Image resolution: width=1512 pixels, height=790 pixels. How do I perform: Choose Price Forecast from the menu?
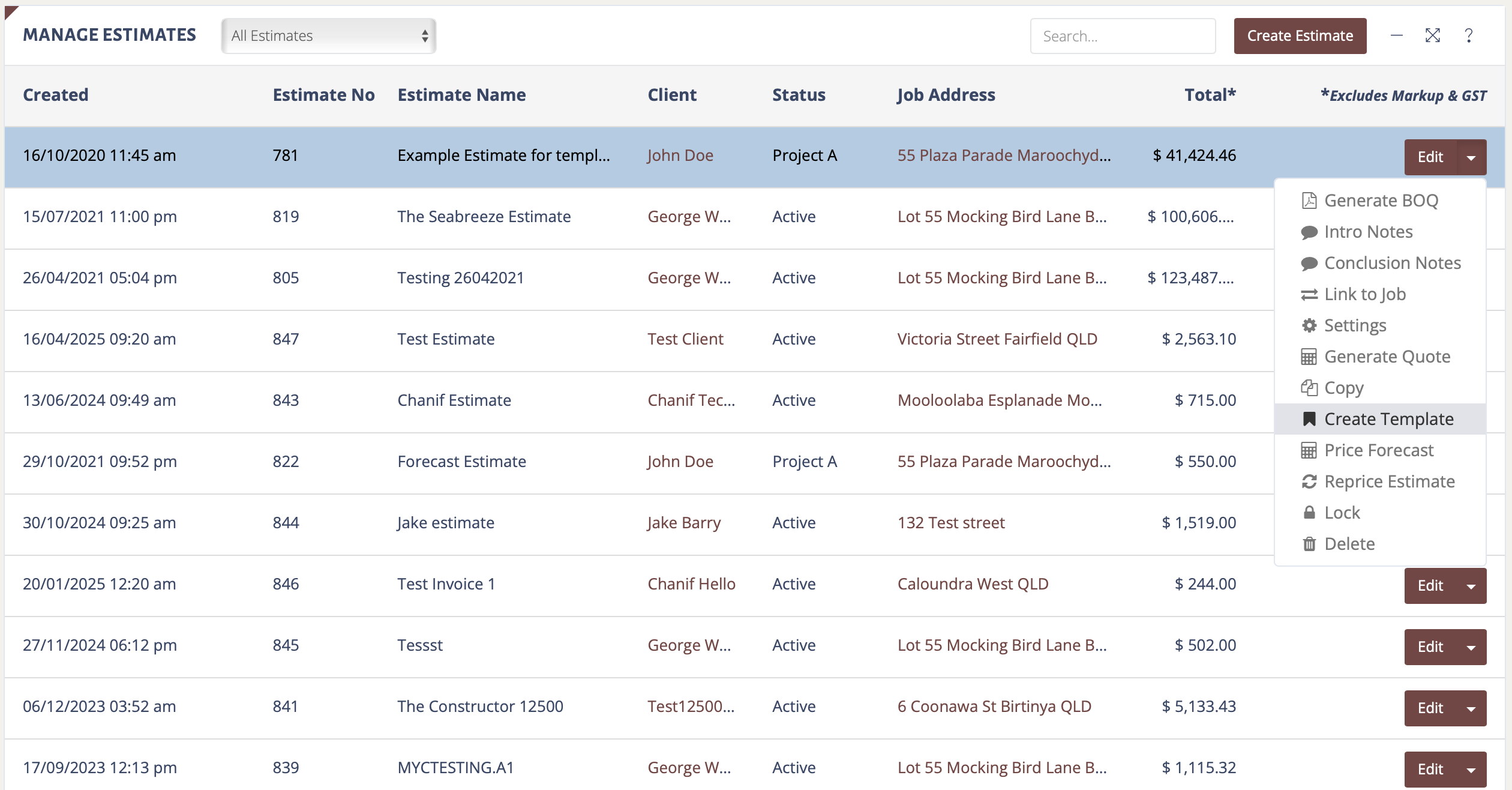pos(1378,450)
